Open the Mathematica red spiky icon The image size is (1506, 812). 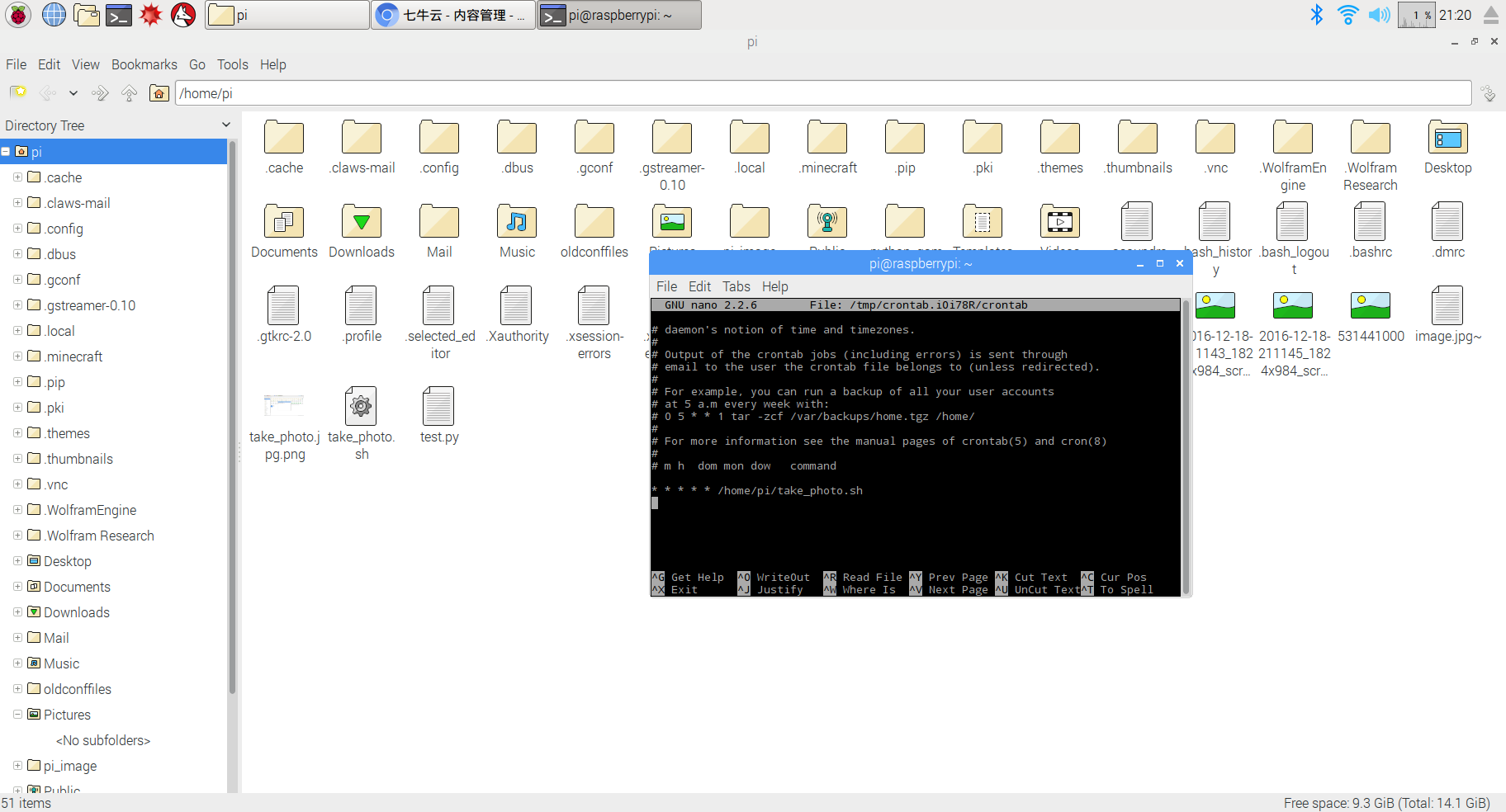coord(150,15)
